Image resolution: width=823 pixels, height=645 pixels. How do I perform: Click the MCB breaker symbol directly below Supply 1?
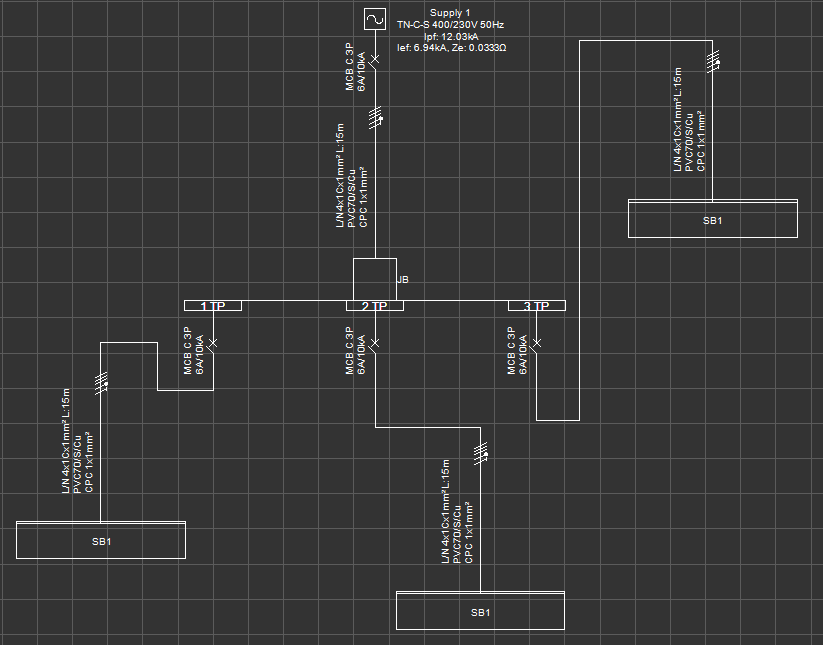[375, 61]
